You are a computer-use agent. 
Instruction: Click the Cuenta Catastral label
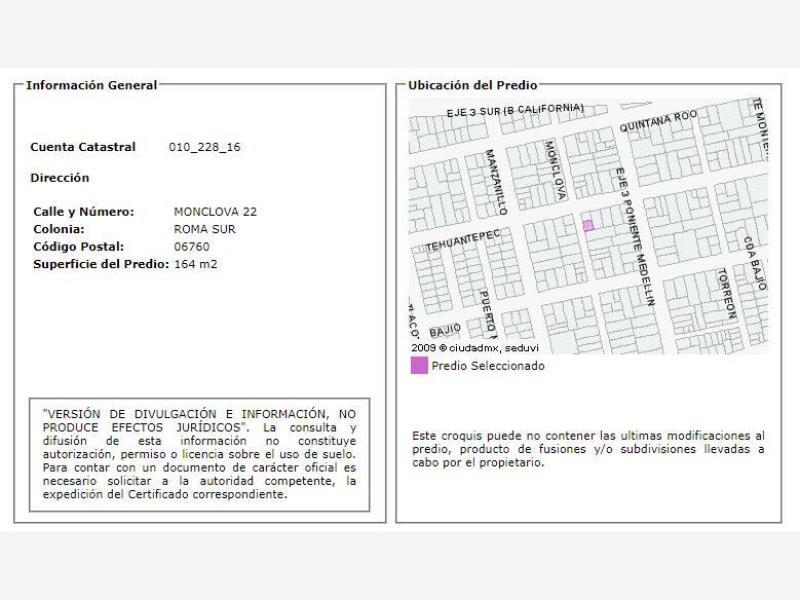[83, 147]
